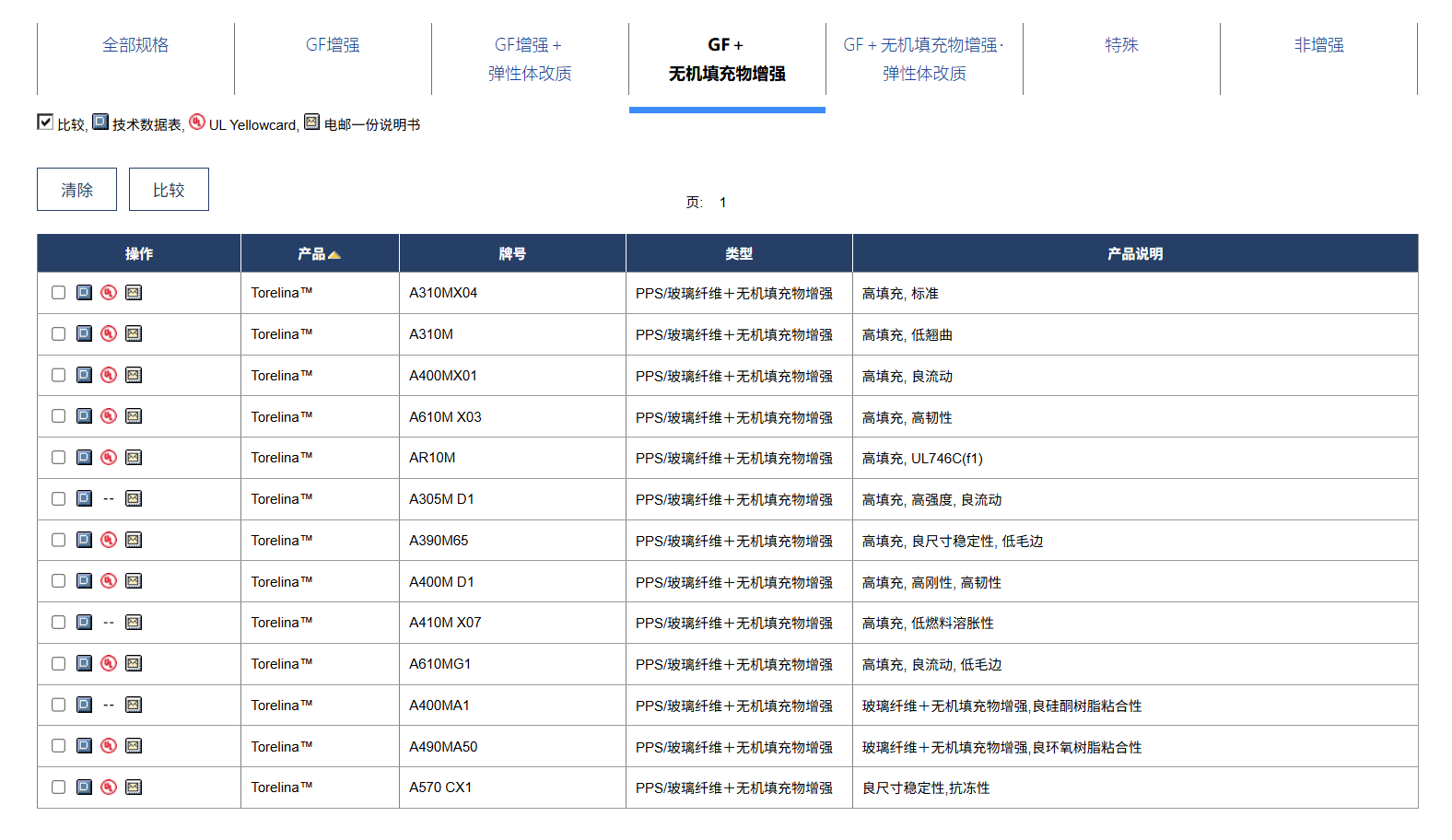Sort by 产品 column arrow
The height and width of the screenshot is (840, 1452).
(334, 255)
